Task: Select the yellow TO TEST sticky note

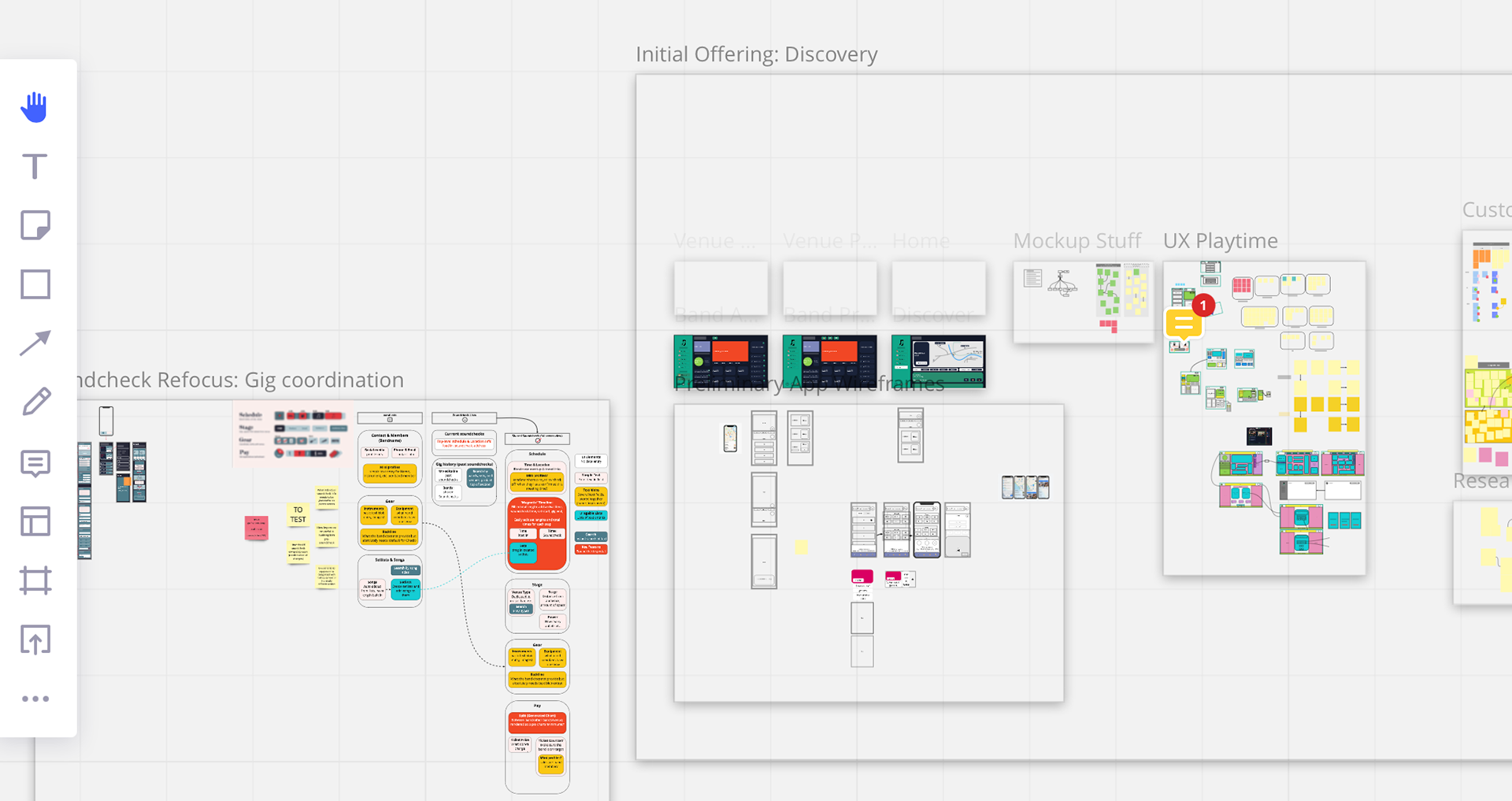Action: point(298,515)
